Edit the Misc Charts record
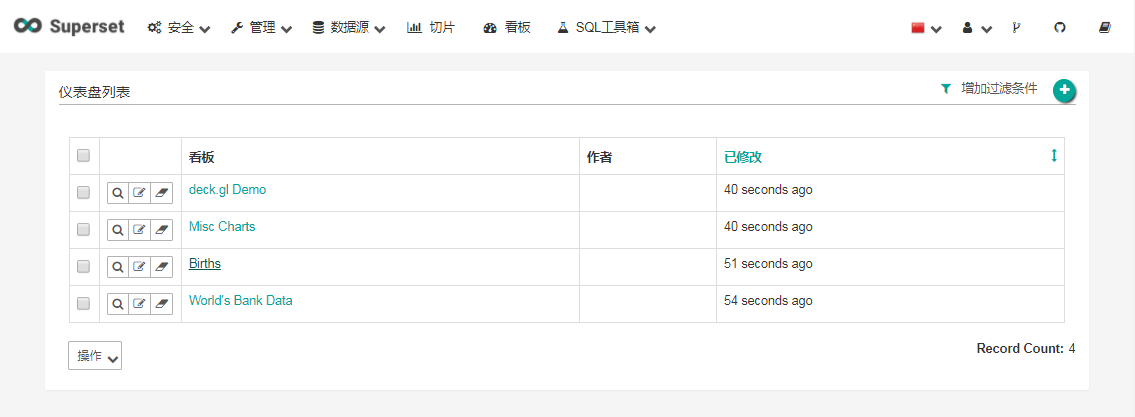1135x417 pixels. click(x=139, y=229)
